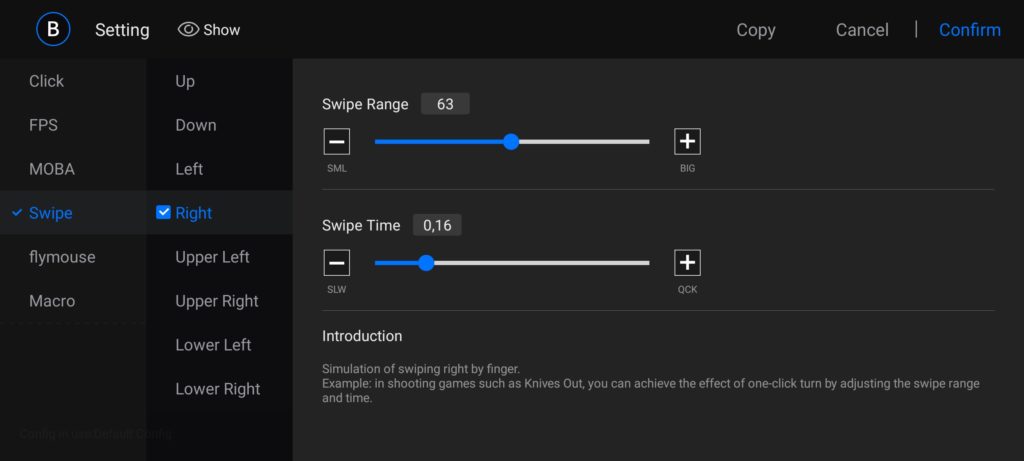The width and height of the screenshot is (1024, 461).
Task: Pick the Lower Right swipe direction
Action: (x=217, y=389)
